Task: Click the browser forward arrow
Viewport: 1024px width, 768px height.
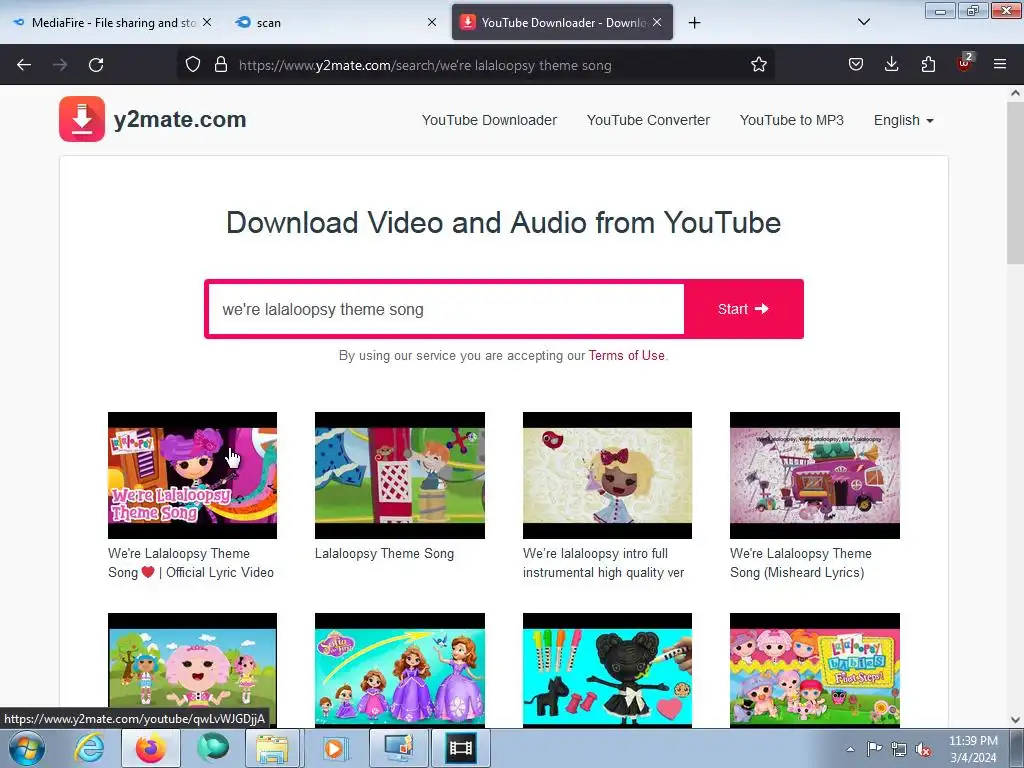Action: pos(60,65)
